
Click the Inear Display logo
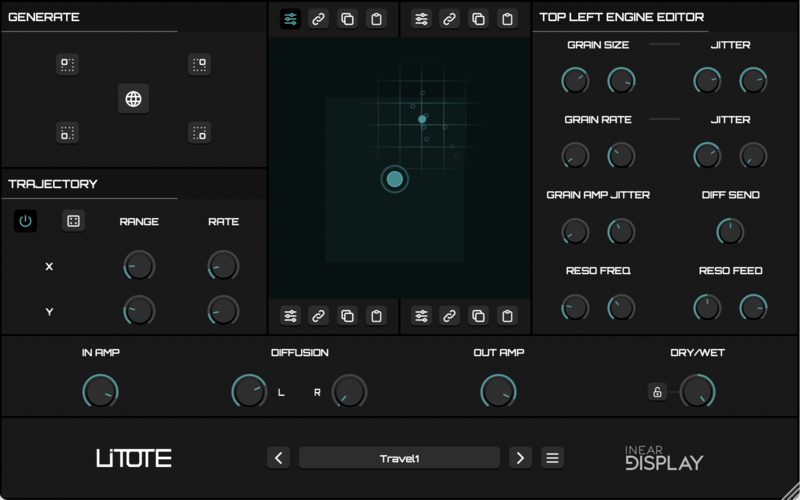[663, 457]
